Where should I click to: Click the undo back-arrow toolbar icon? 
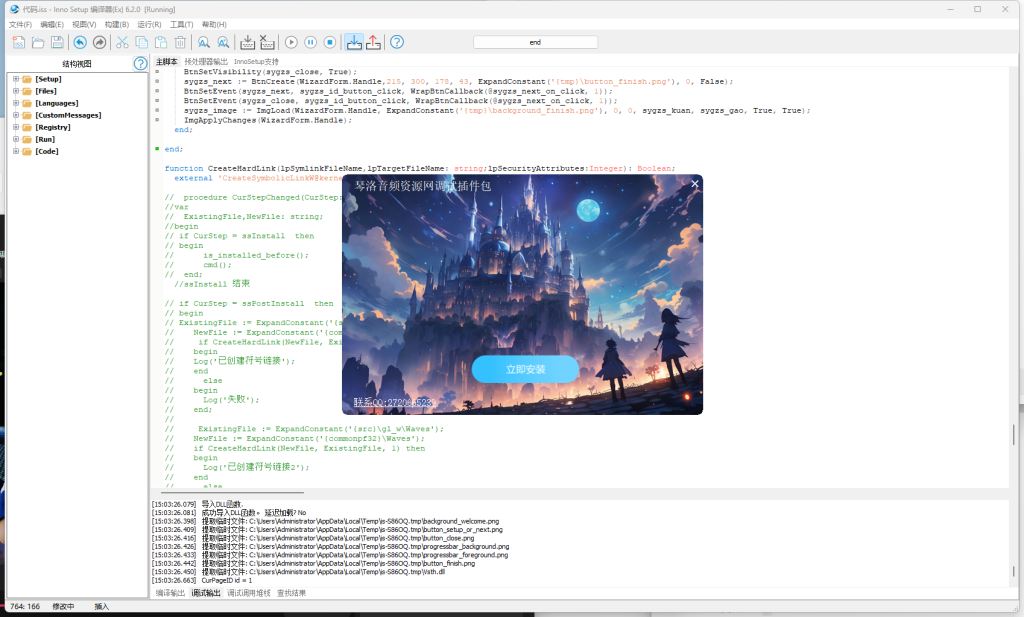[x=80, y=42]
